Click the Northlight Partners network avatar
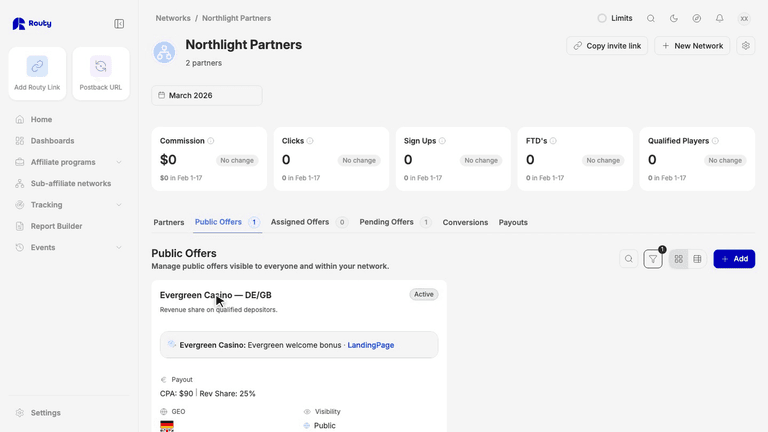Screen dimensions: 768x432 click(x=164, y=52)
